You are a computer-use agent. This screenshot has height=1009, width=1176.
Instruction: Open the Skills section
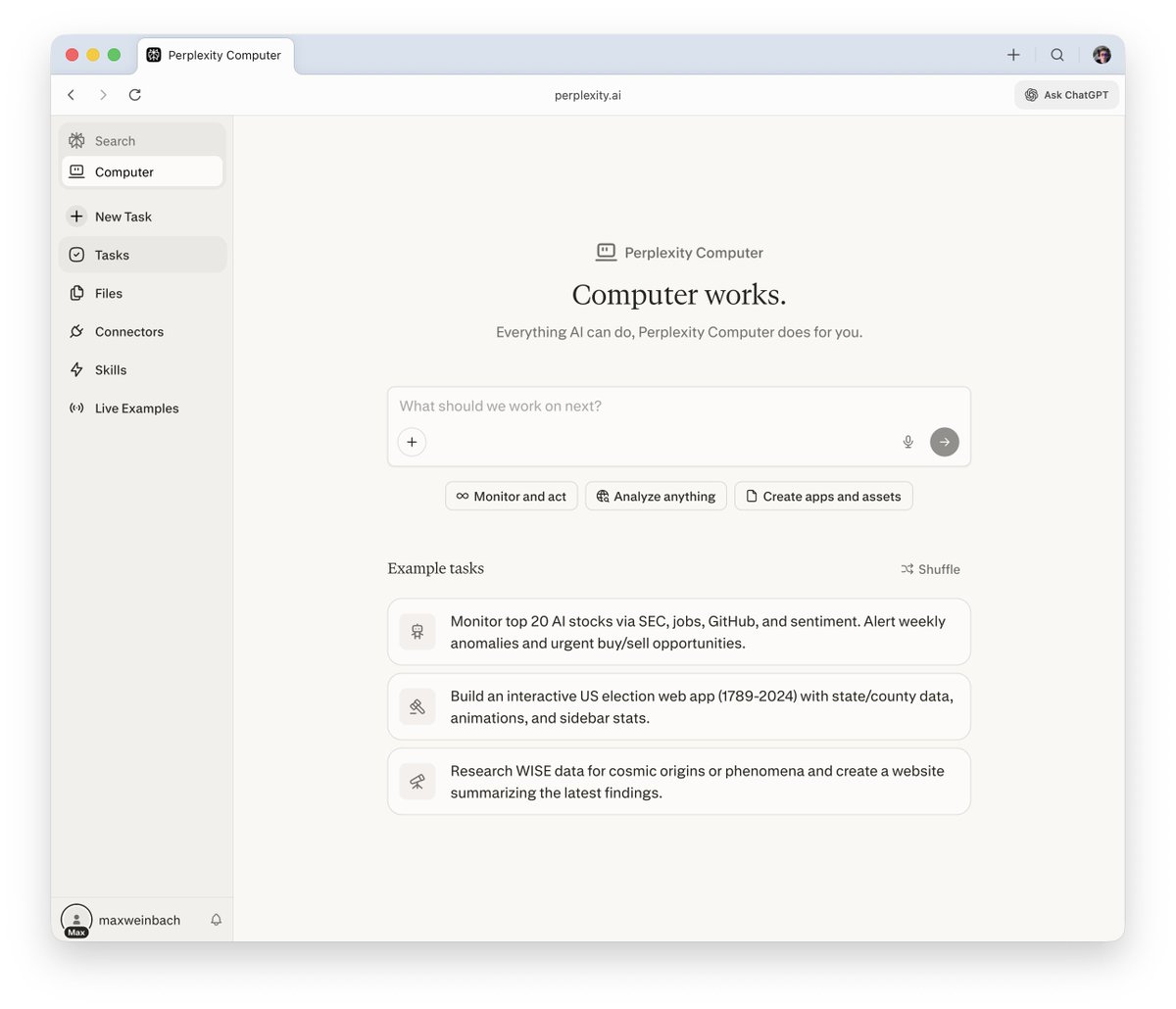tap(142, 369)
